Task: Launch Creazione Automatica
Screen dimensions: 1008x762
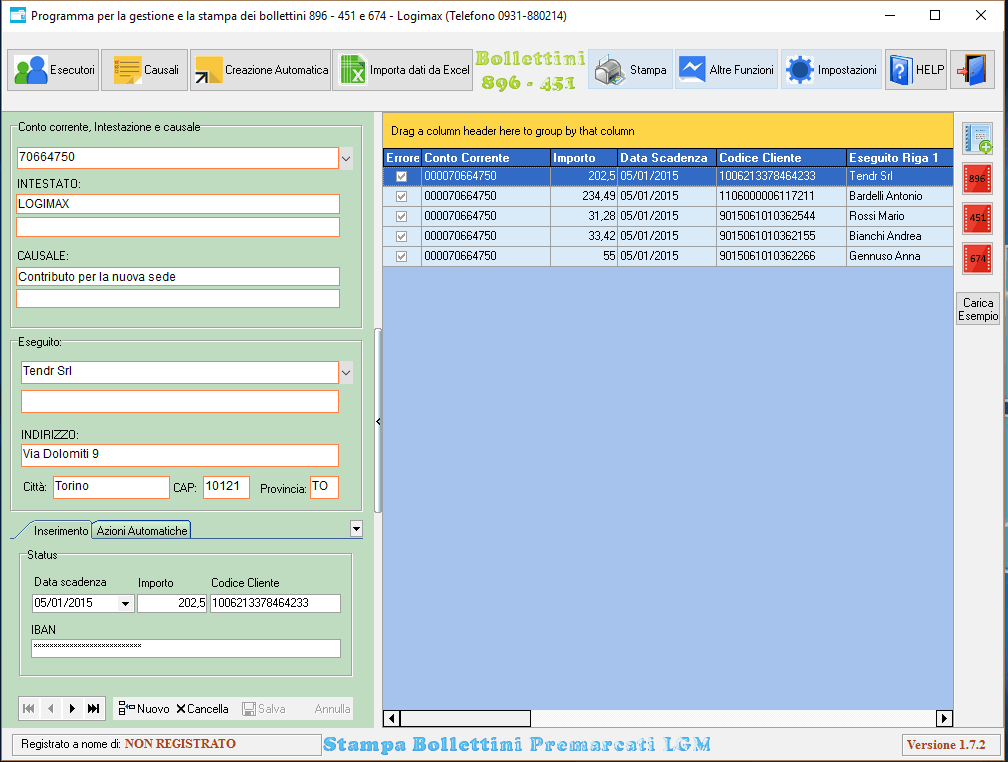Action: coord(260,69)
